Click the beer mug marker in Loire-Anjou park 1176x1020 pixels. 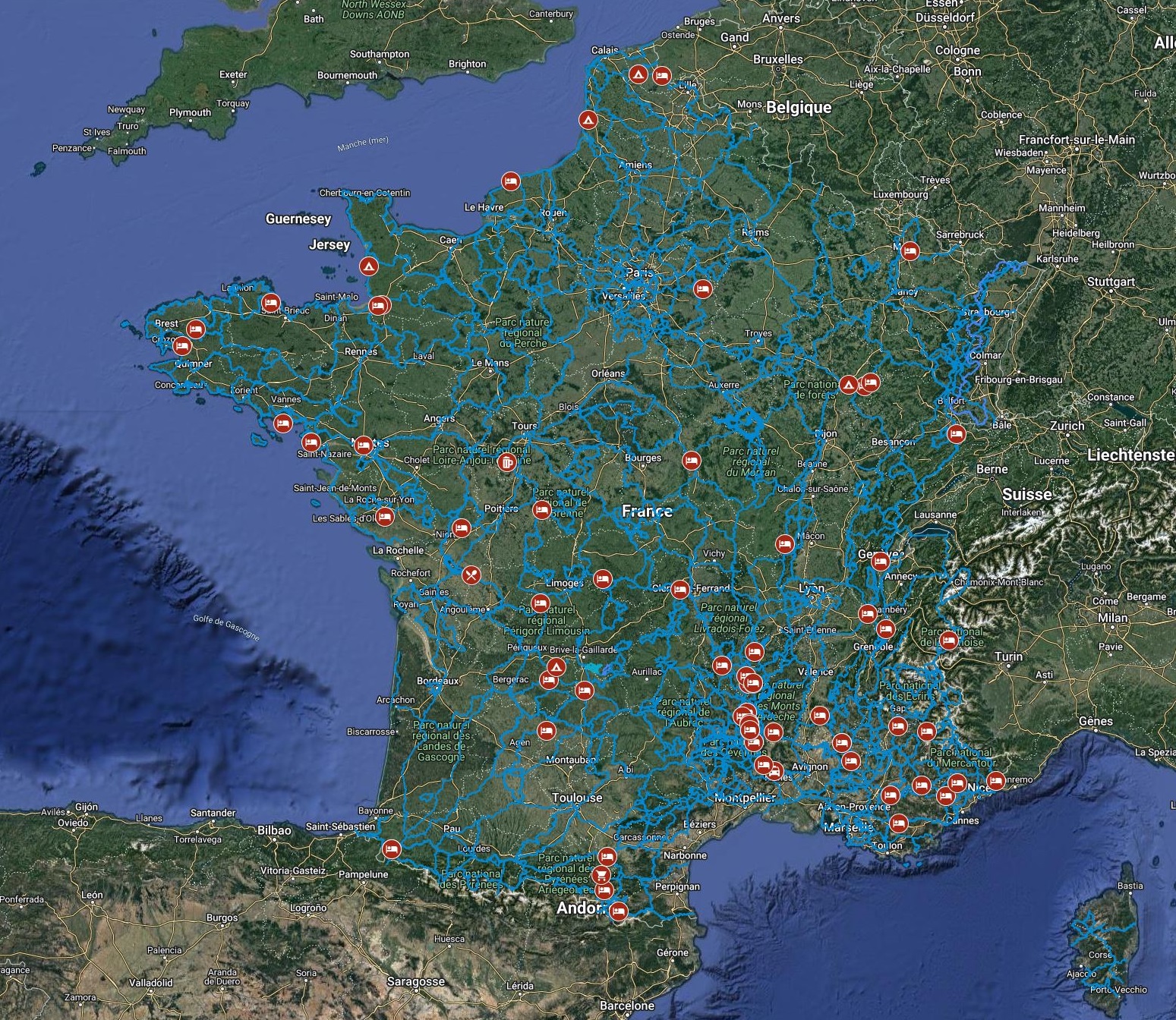(506, 462)
